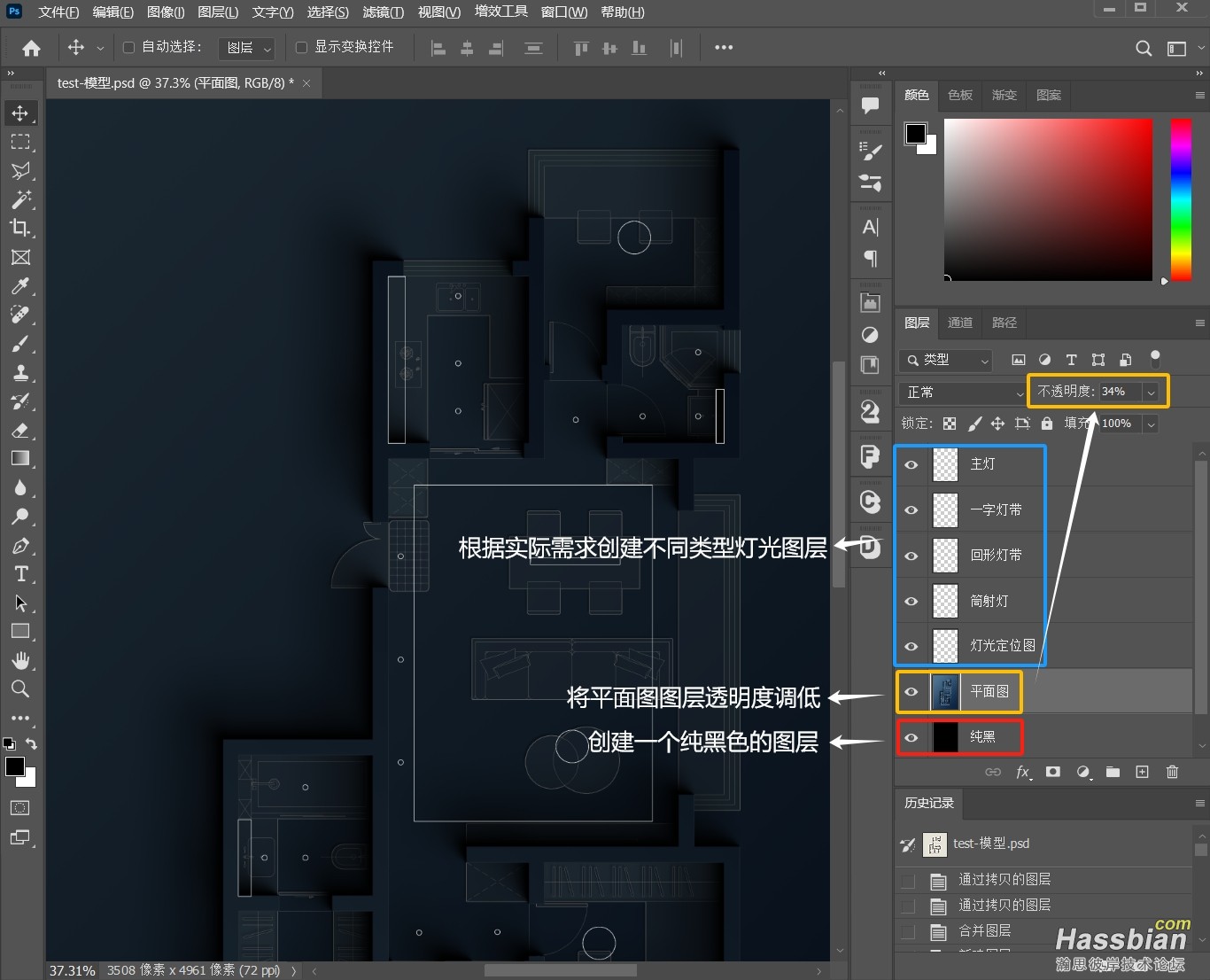Screen dimensions: 1210x980
Task: Select the Gradient tool
Action: [x=20, y=458]
